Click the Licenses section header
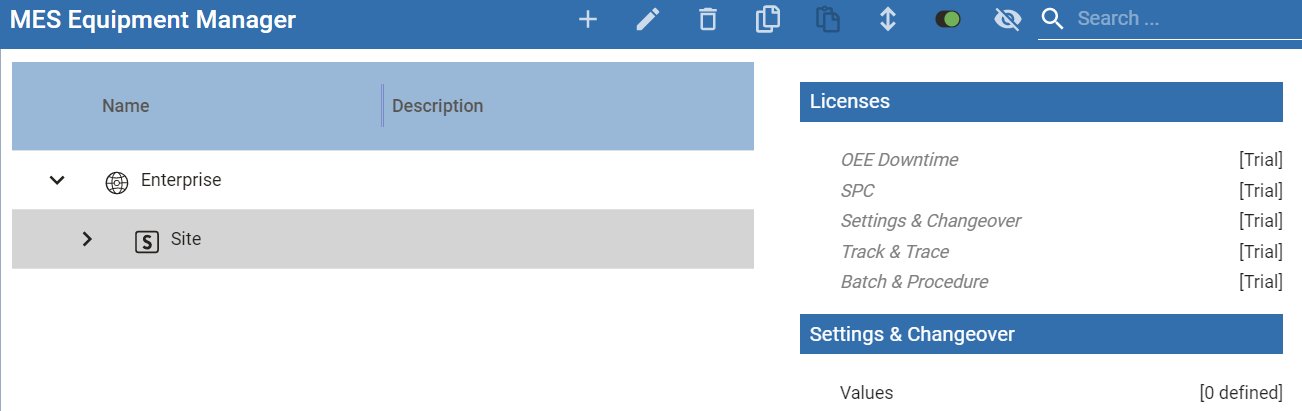The image size is (1302, 411). click(x=1040, y=101)
